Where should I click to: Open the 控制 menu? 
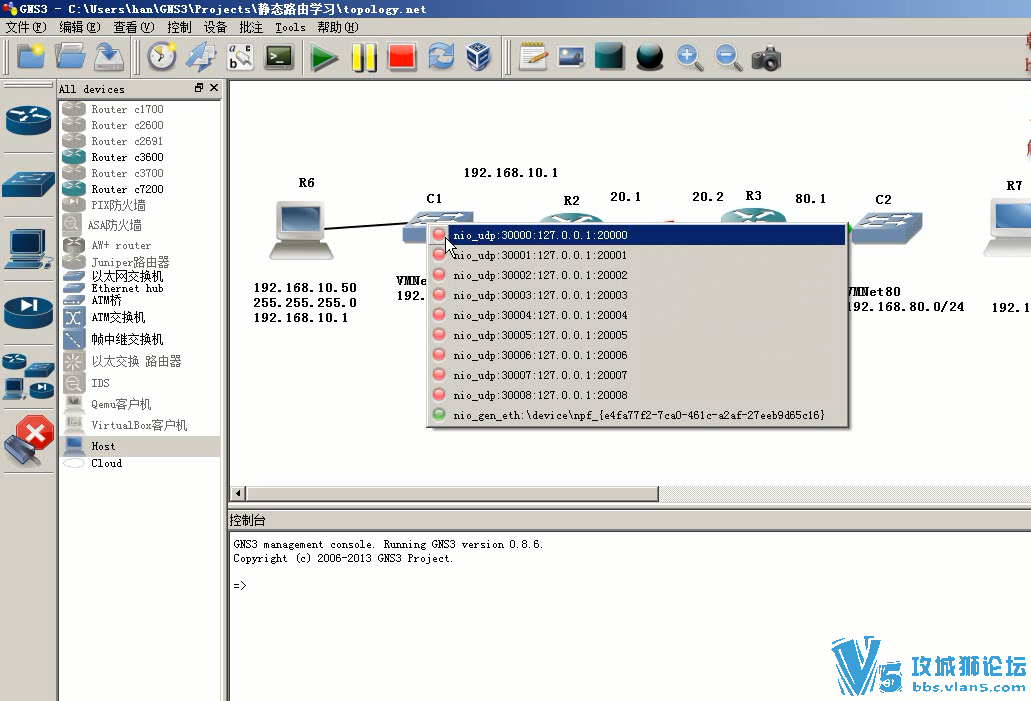pyautogui.click(x=179, y=27)
